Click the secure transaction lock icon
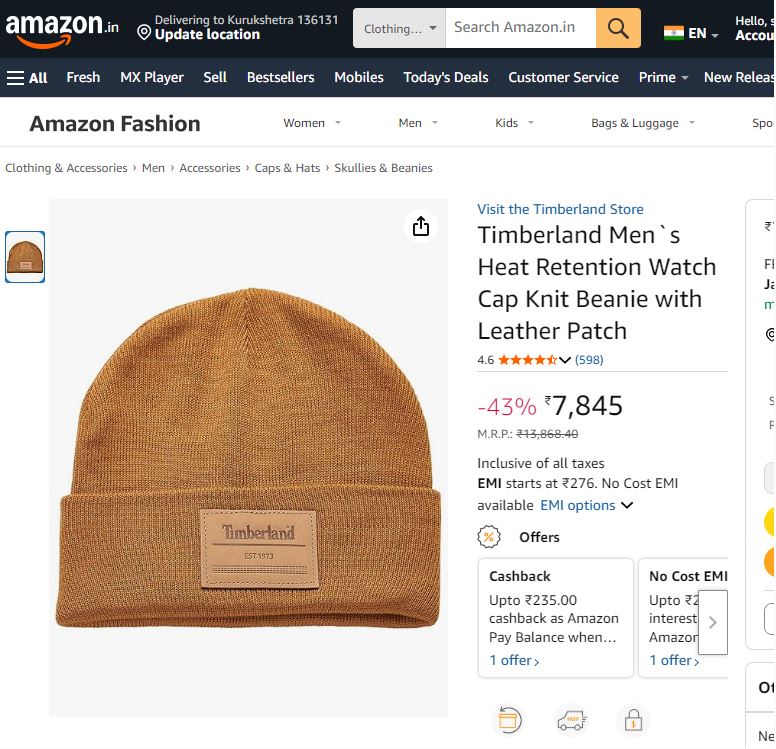776x749 pixels. coord(633,719)
